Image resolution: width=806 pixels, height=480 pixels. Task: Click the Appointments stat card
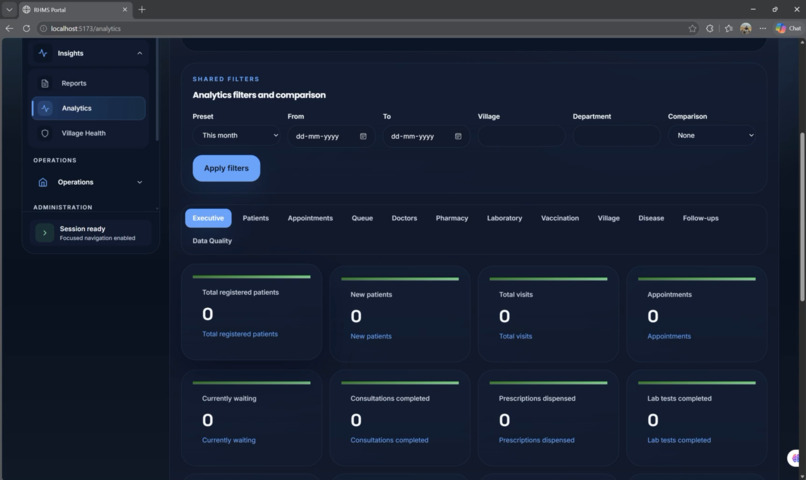pos(697,313)
